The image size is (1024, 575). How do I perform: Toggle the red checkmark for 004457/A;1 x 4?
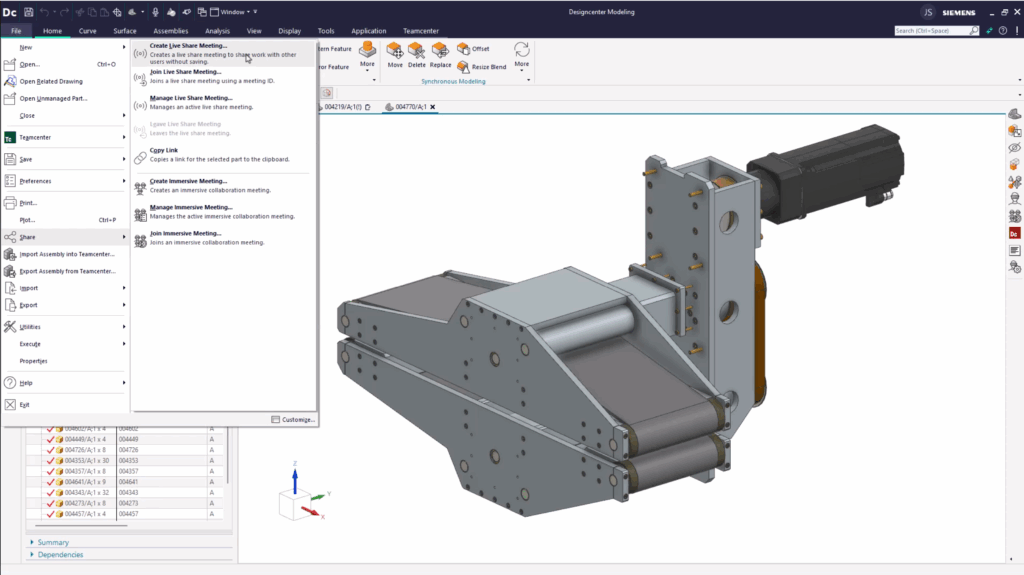pyautogui.click(x=50, y=514)
